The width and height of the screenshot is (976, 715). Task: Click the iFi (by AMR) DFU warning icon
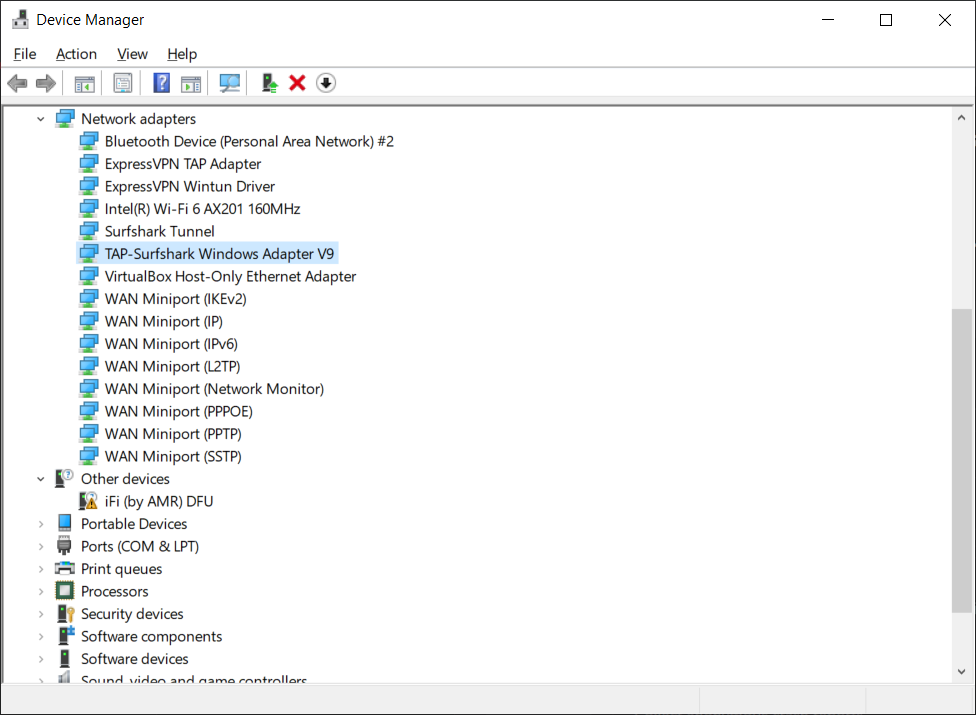[88, 501]
